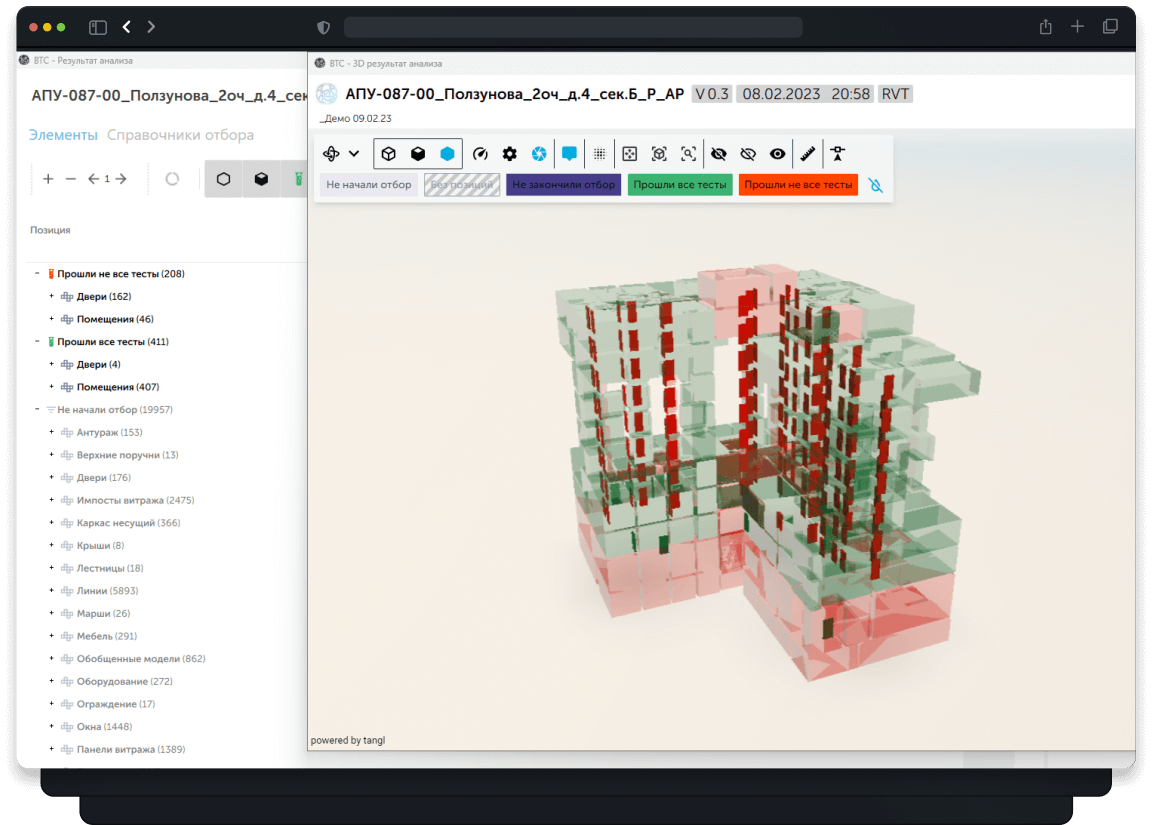This screenshot has height=825, width=1153.
Task: Toggle the dotted grid icon
Action: pyautogui.click(x=599, y=154)
